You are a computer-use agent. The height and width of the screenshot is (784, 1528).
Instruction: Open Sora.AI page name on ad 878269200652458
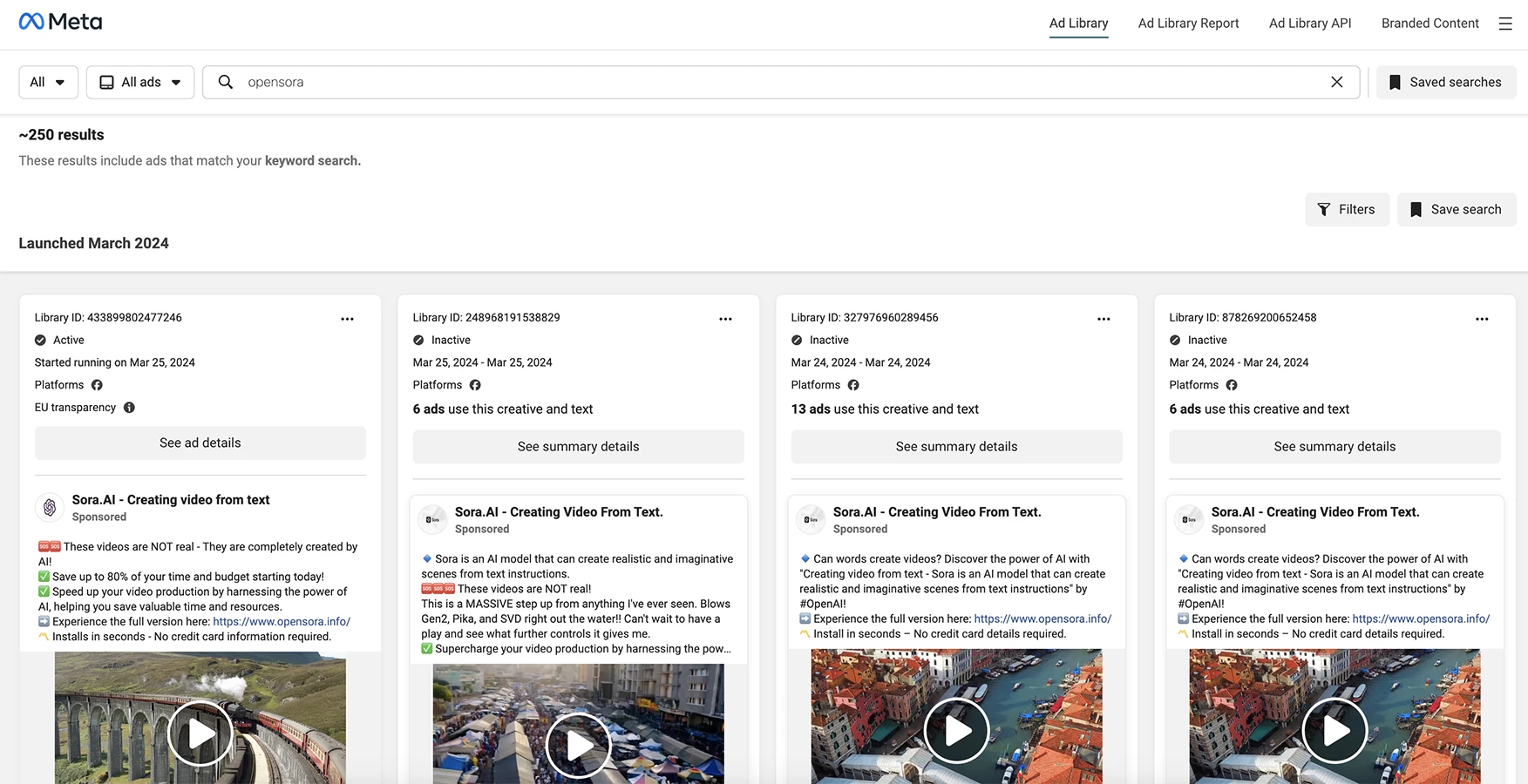(x=1315, y=512)
